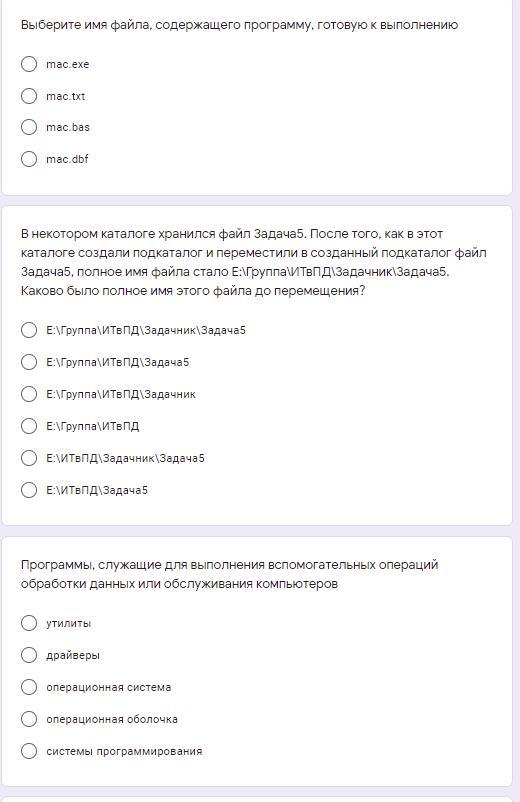Click the question text about file Задача5 path
The height and width of the screenshot is (802, 520).
click(254, 262)
